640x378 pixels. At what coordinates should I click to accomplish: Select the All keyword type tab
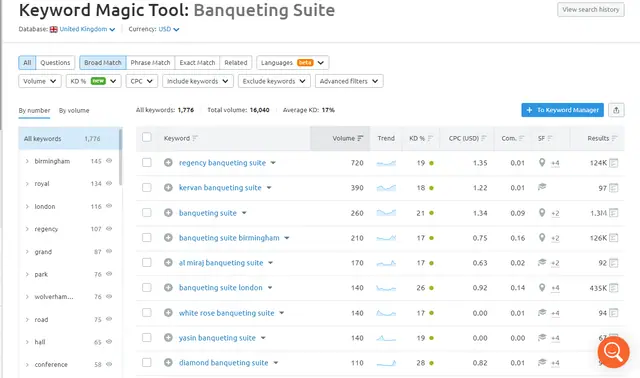[x=27, y=62]
